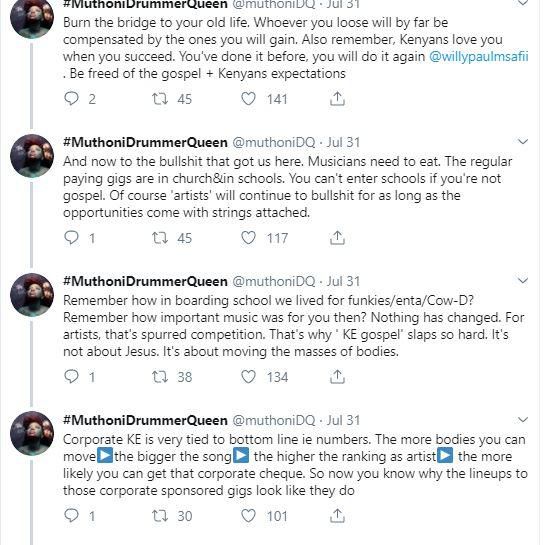Reply to the 'boarding school' tweet
The image size is (545, 545).
point(72,377)
